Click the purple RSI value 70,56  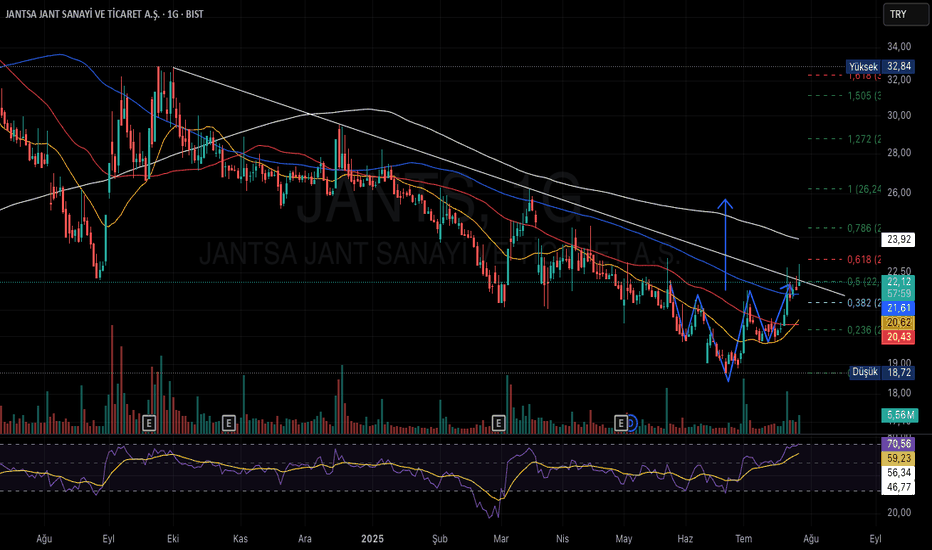[899, 444]
